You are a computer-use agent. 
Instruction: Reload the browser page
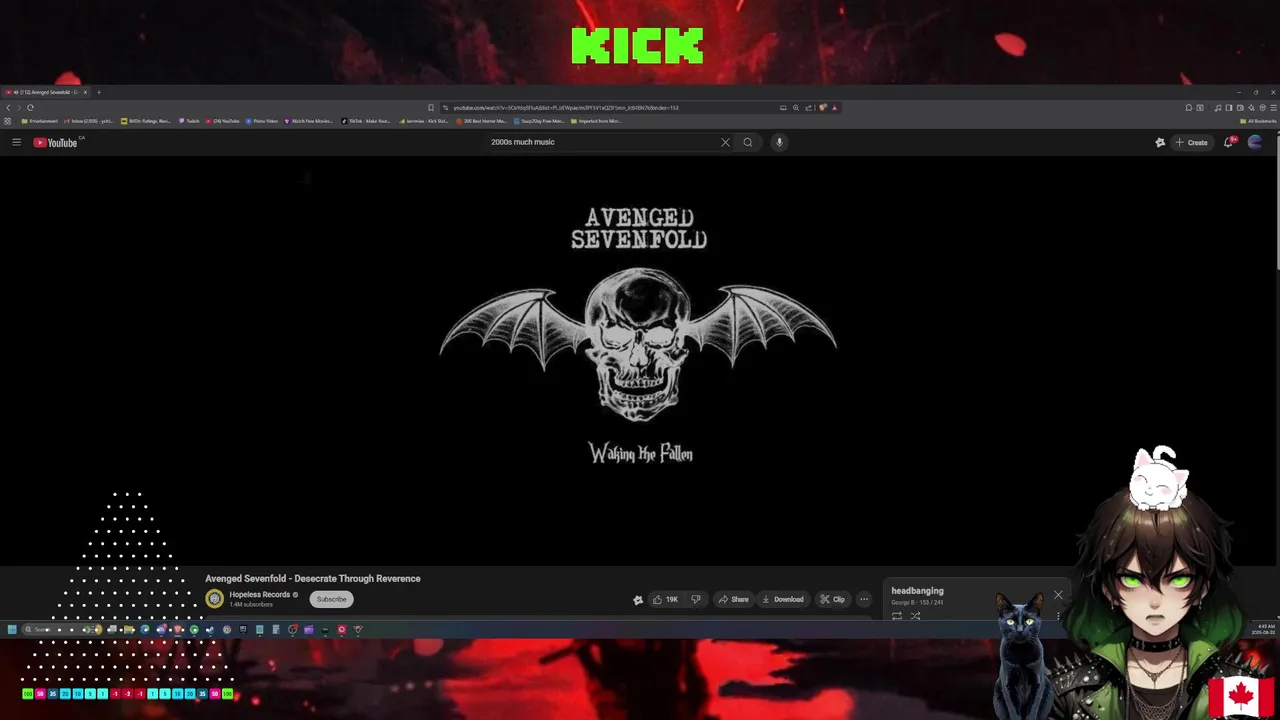(30, 107)
